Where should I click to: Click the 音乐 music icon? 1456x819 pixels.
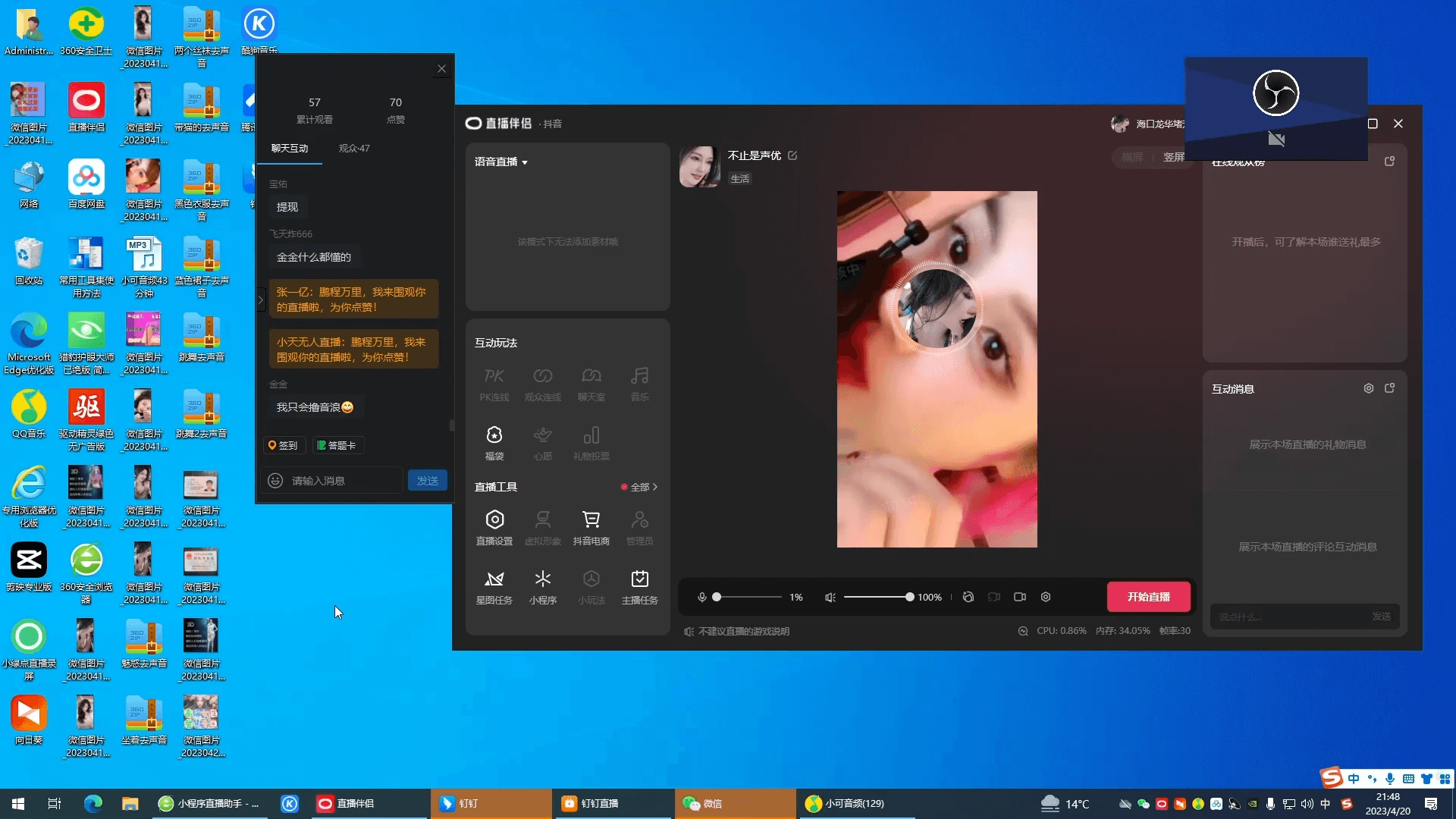(x=639, y=384)
